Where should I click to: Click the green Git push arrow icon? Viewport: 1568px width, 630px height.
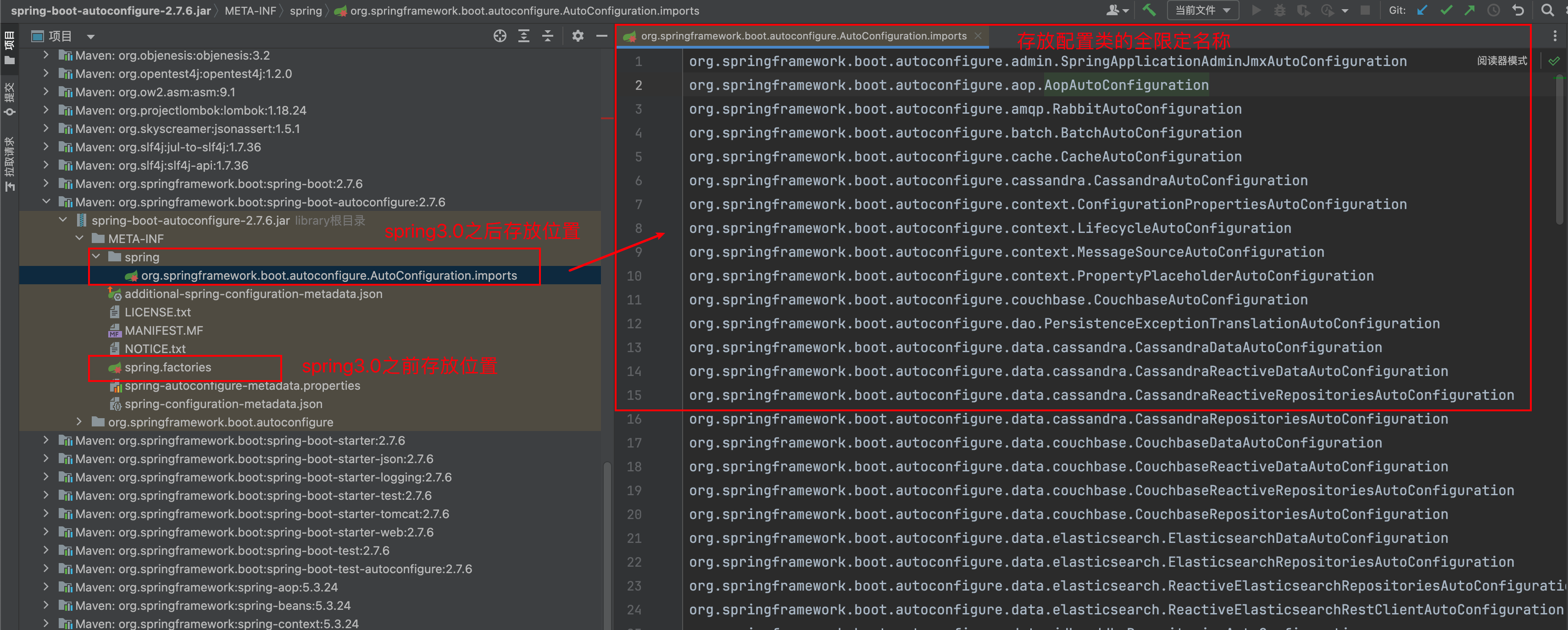click(x=1469, y=11)
